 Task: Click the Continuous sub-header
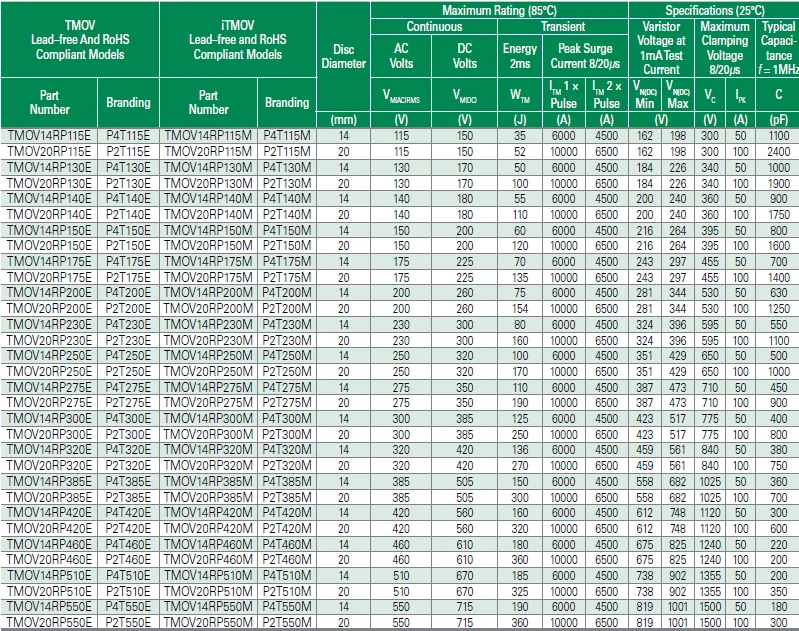point(433,26)
